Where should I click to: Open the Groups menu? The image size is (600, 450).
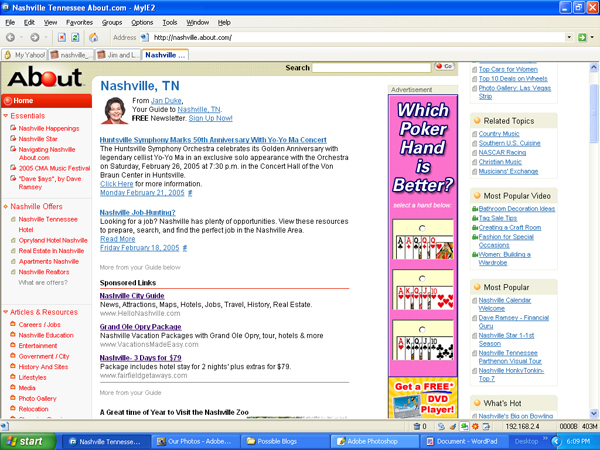pos(112,23)
